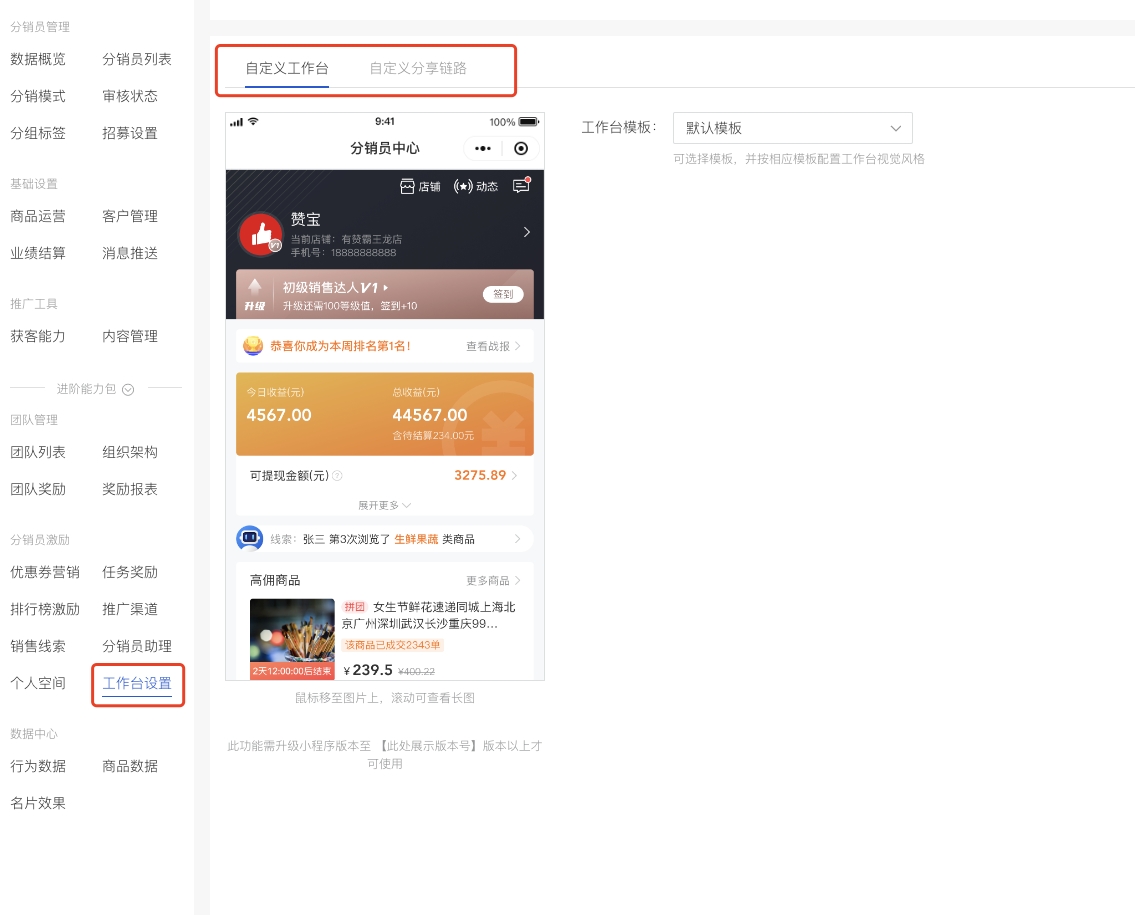Select 业绩结算 in sidebar

(38, 253)
